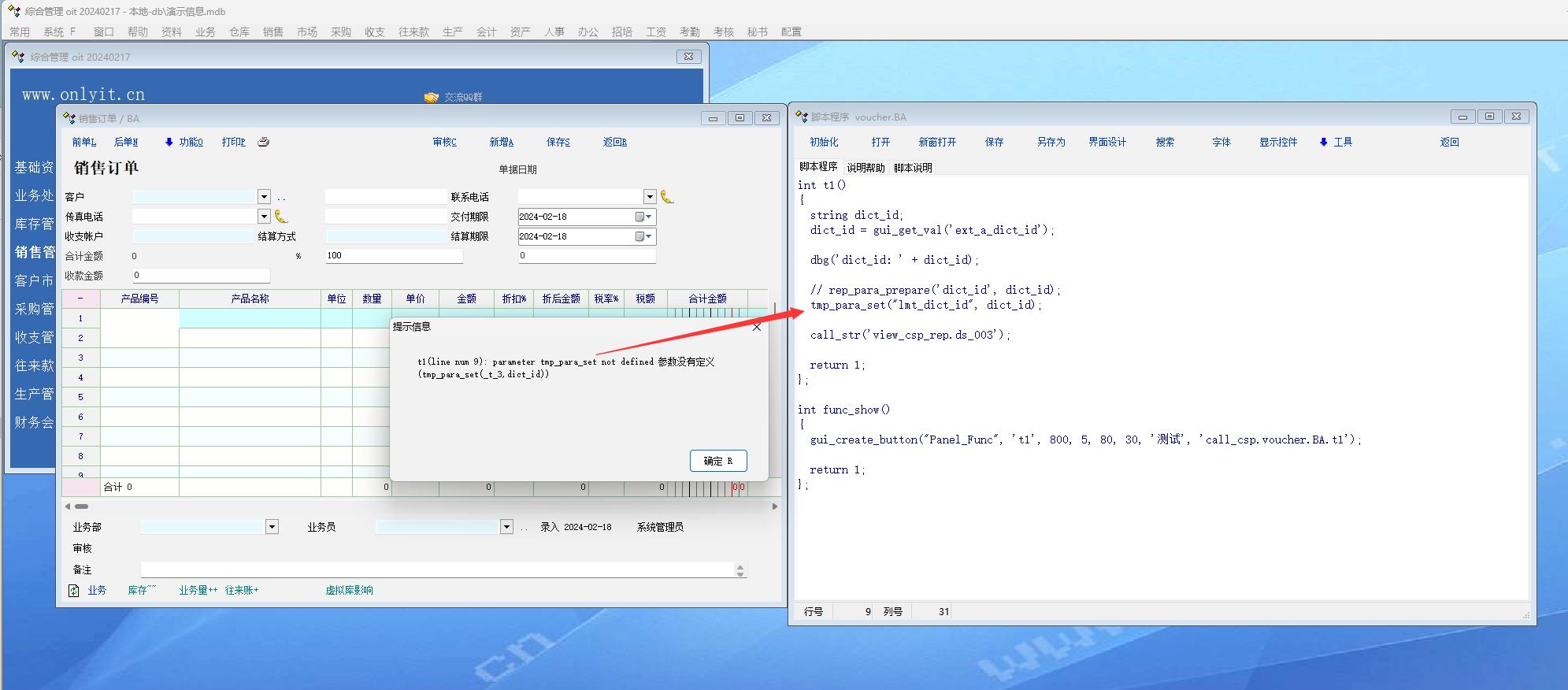Click the 审核 button in sales order toolbar
1568x690 pixels.
point(444,142)
